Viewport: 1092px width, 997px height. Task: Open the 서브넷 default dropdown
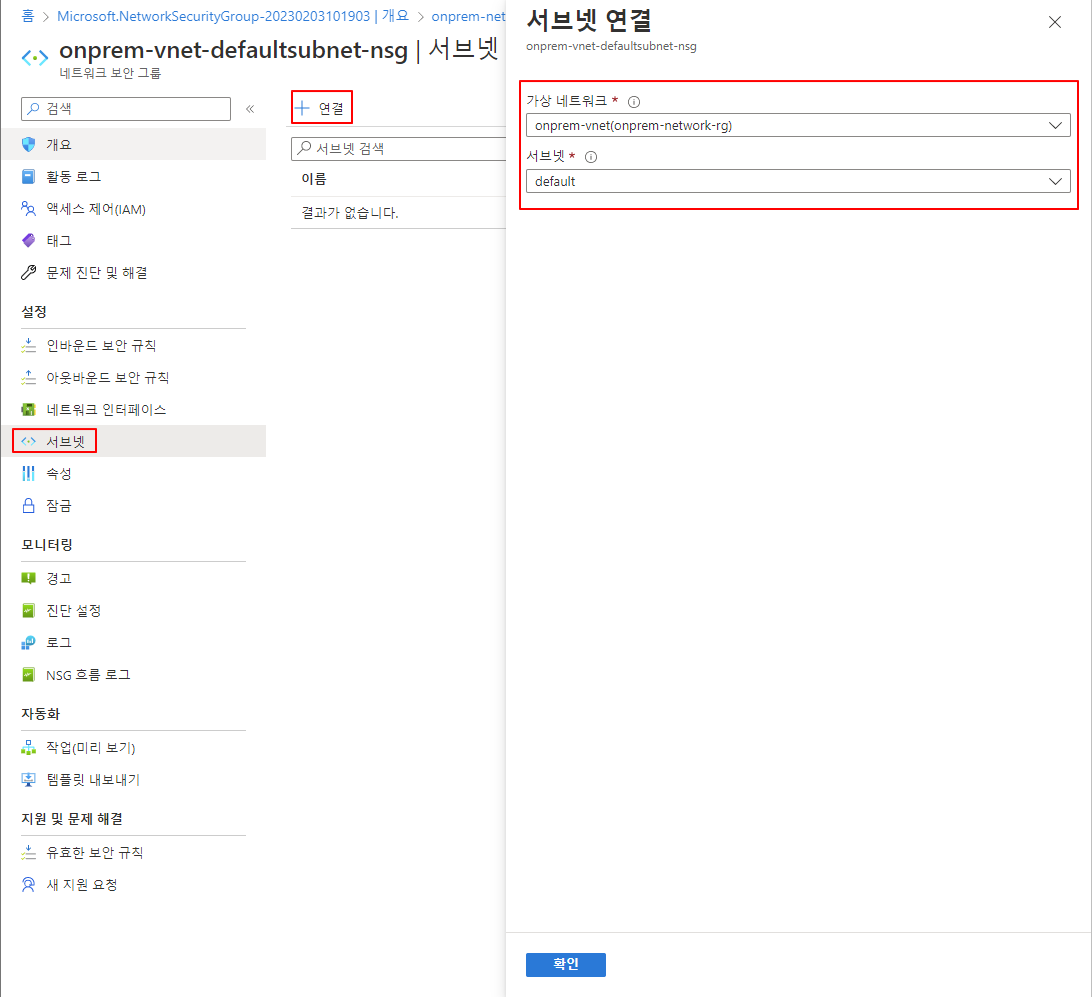coord(798,181)
